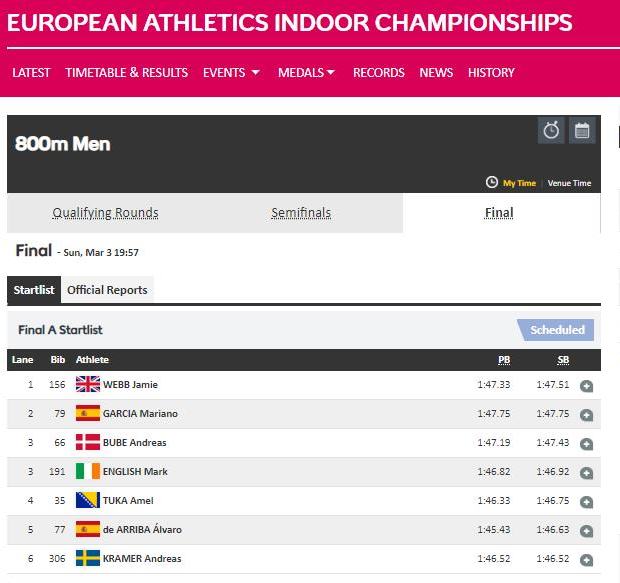This screenshot has width=620, height=583.
Task: Expand details arrow for de ARRIBA Álvaro
Action: click(x=586, y=531)
